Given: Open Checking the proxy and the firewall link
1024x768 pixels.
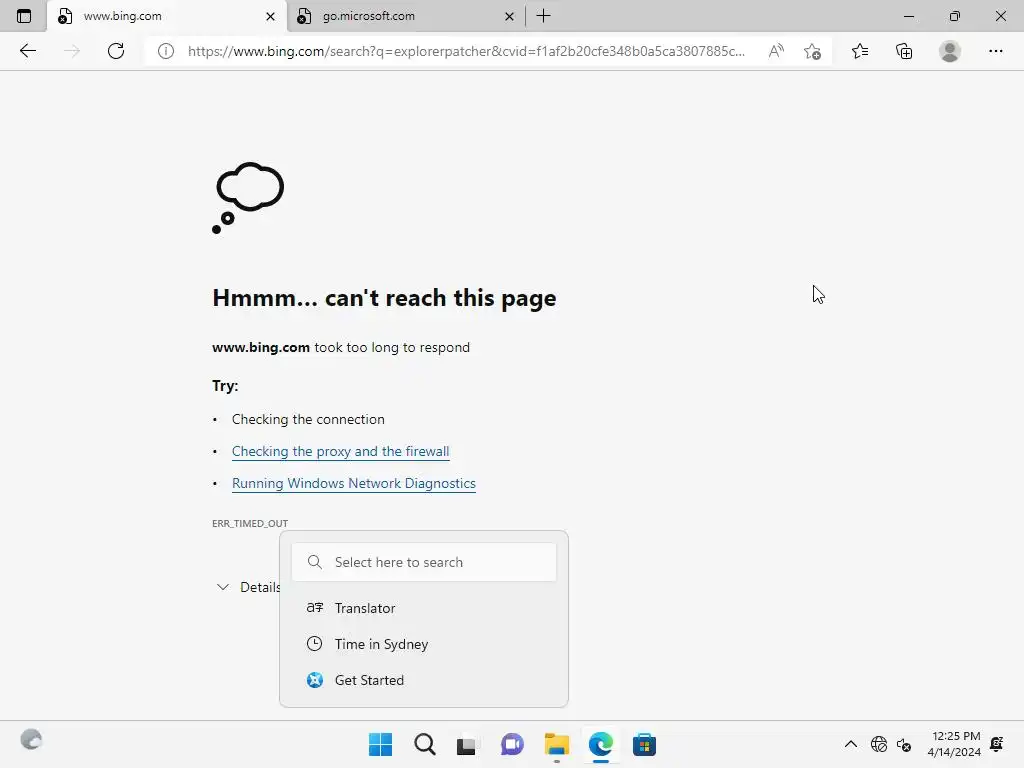Looking at the screenshot, I should (340, 451).
